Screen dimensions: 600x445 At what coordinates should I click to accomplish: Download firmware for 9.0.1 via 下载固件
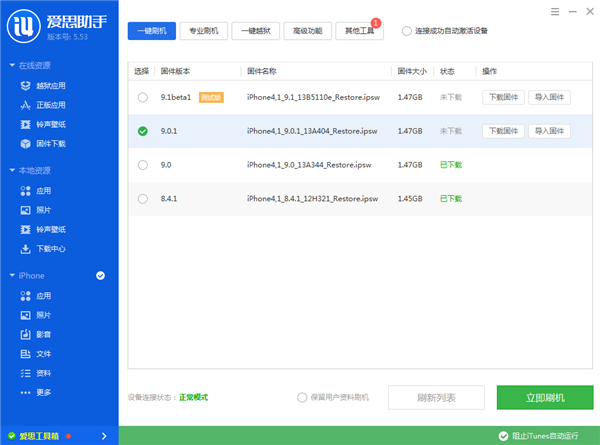pos(503,131)
